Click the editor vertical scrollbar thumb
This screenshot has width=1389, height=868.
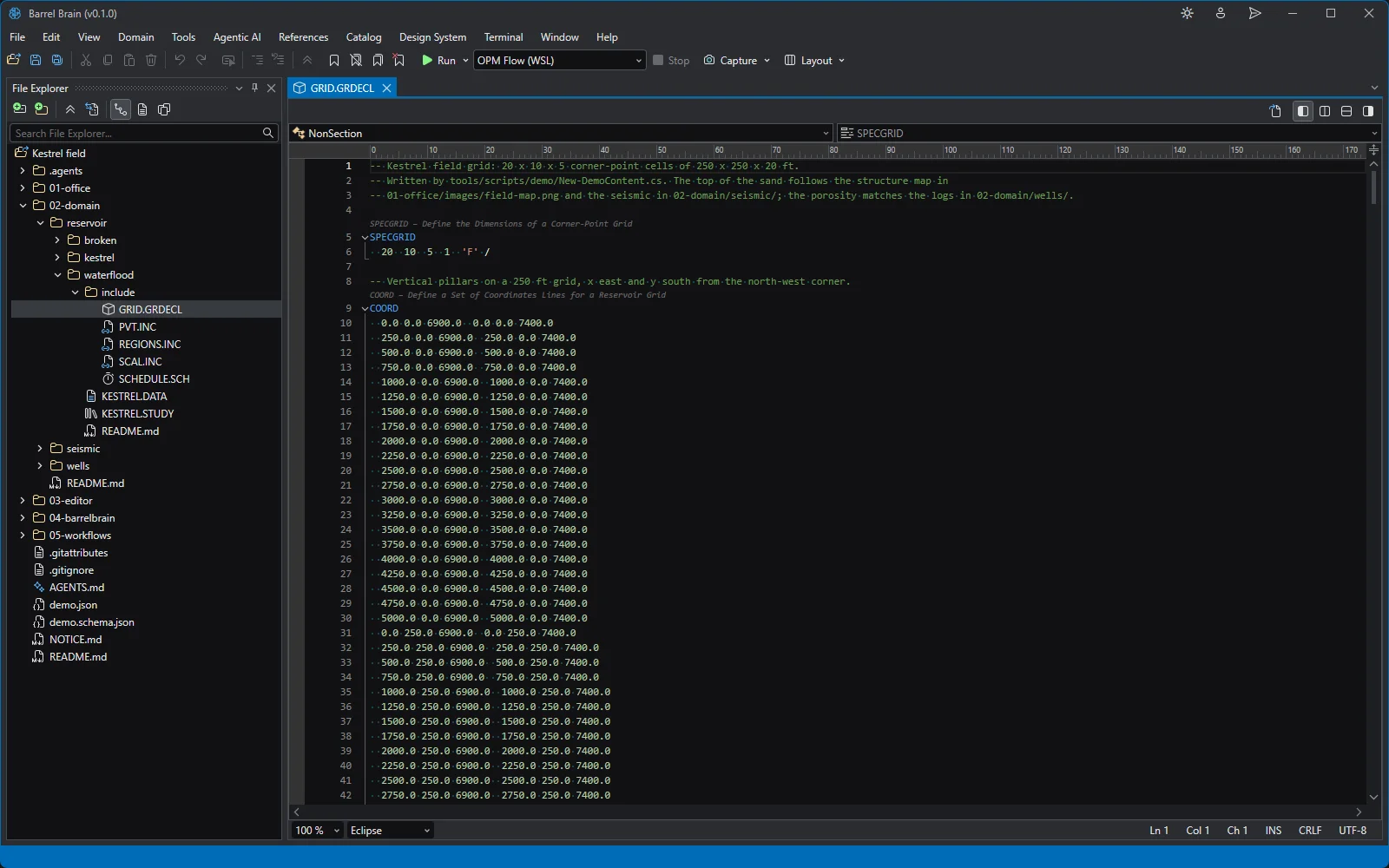tap(1373, 187)
